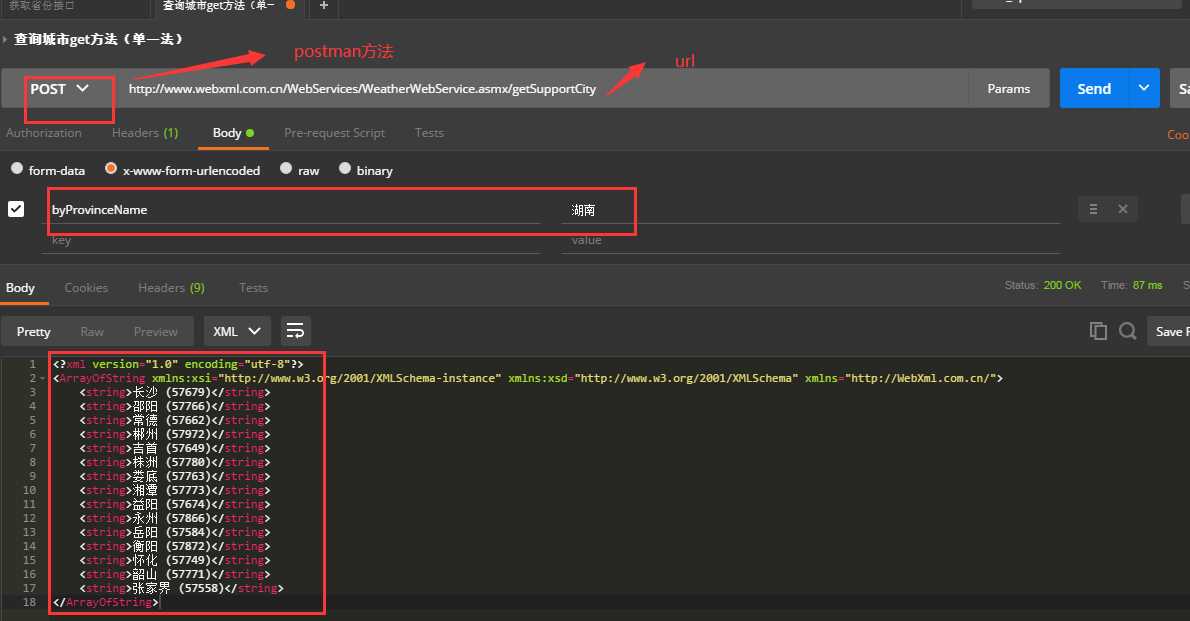Toggle word wrap icon in response toolbar
1190x621 pixels.
point(294,331)
